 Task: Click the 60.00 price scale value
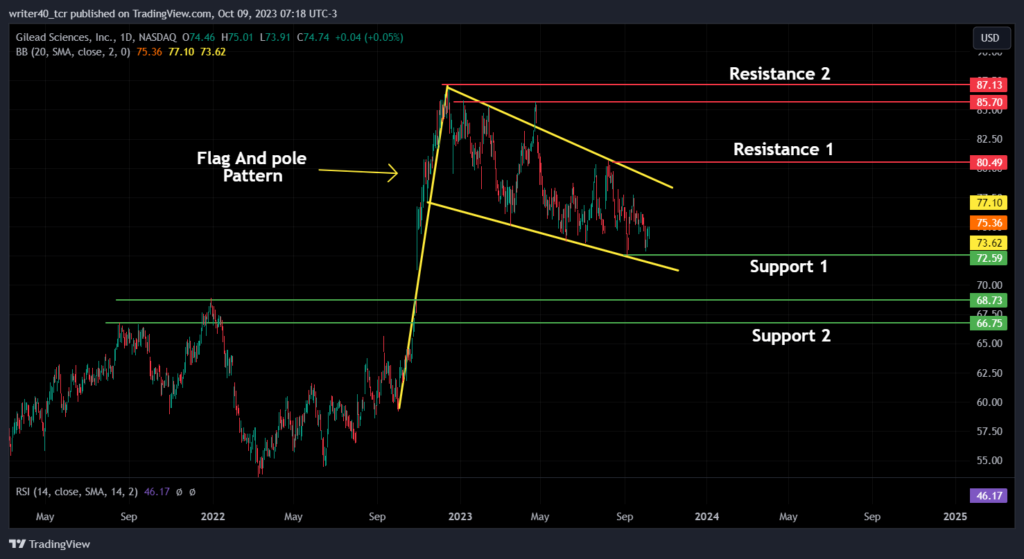(989, 402)
